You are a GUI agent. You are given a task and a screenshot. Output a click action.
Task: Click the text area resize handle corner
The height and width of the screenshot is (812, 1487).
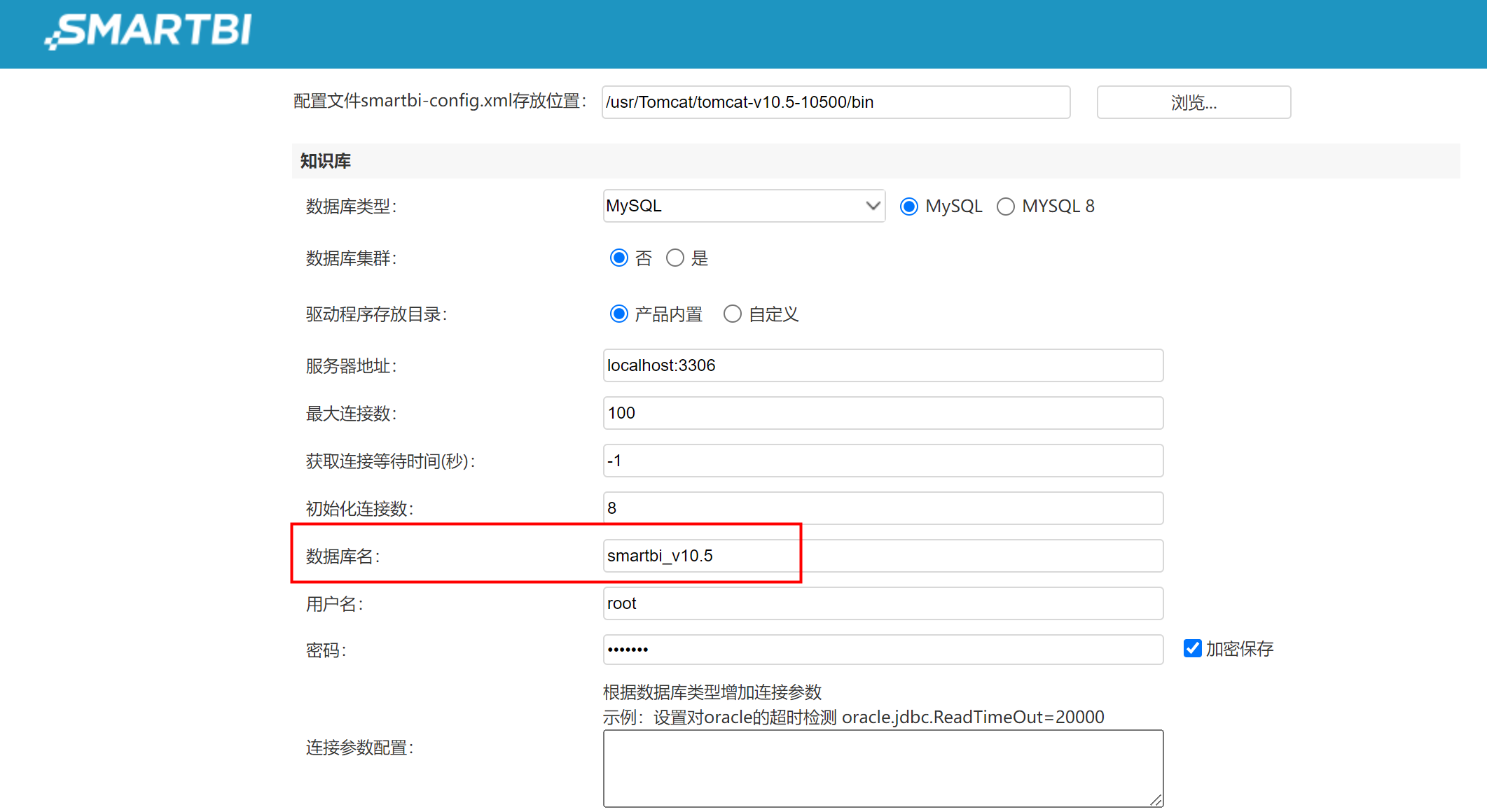pyautogui.click(x=1156, y=800)
